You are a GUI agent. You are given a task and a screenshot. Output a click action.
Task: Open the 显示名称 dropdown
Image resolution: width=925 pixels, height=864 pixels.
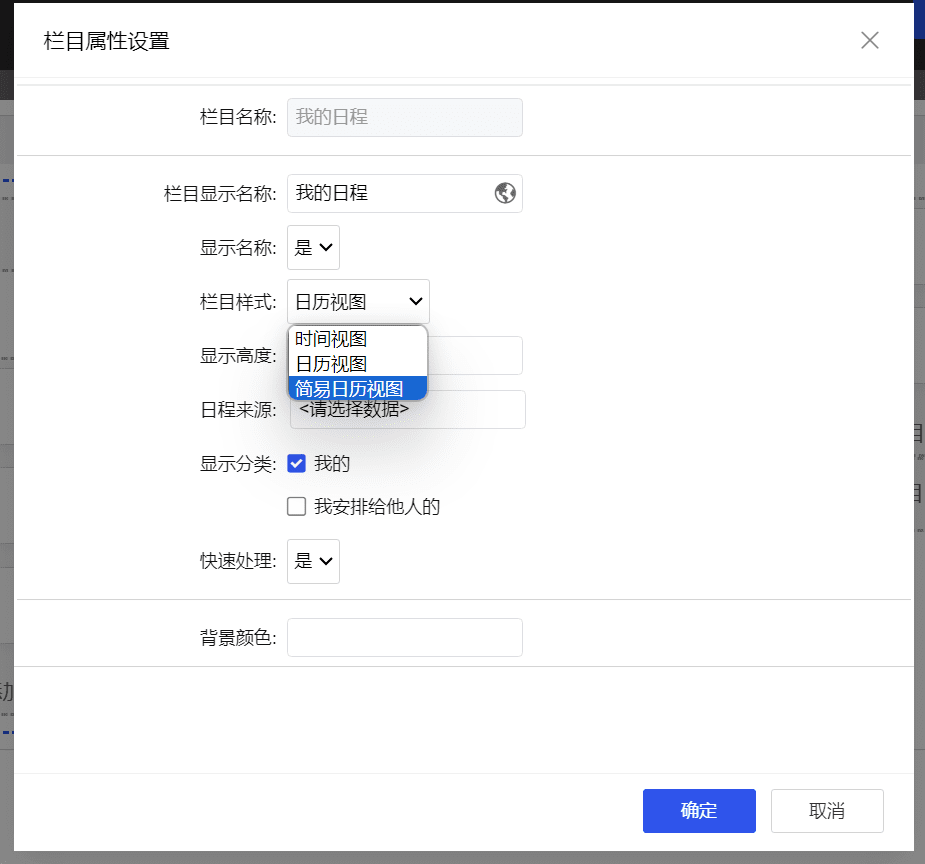[x=313, y=248]
